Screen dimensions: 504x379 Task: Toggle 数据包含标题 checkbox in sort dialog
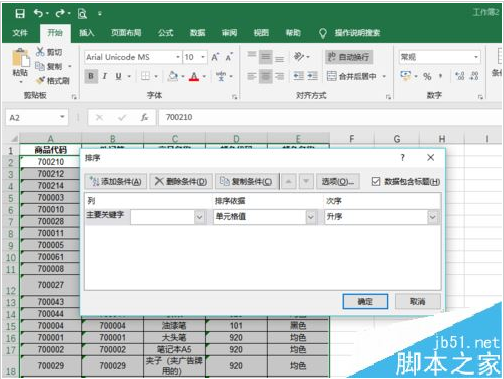pos(376,182)
